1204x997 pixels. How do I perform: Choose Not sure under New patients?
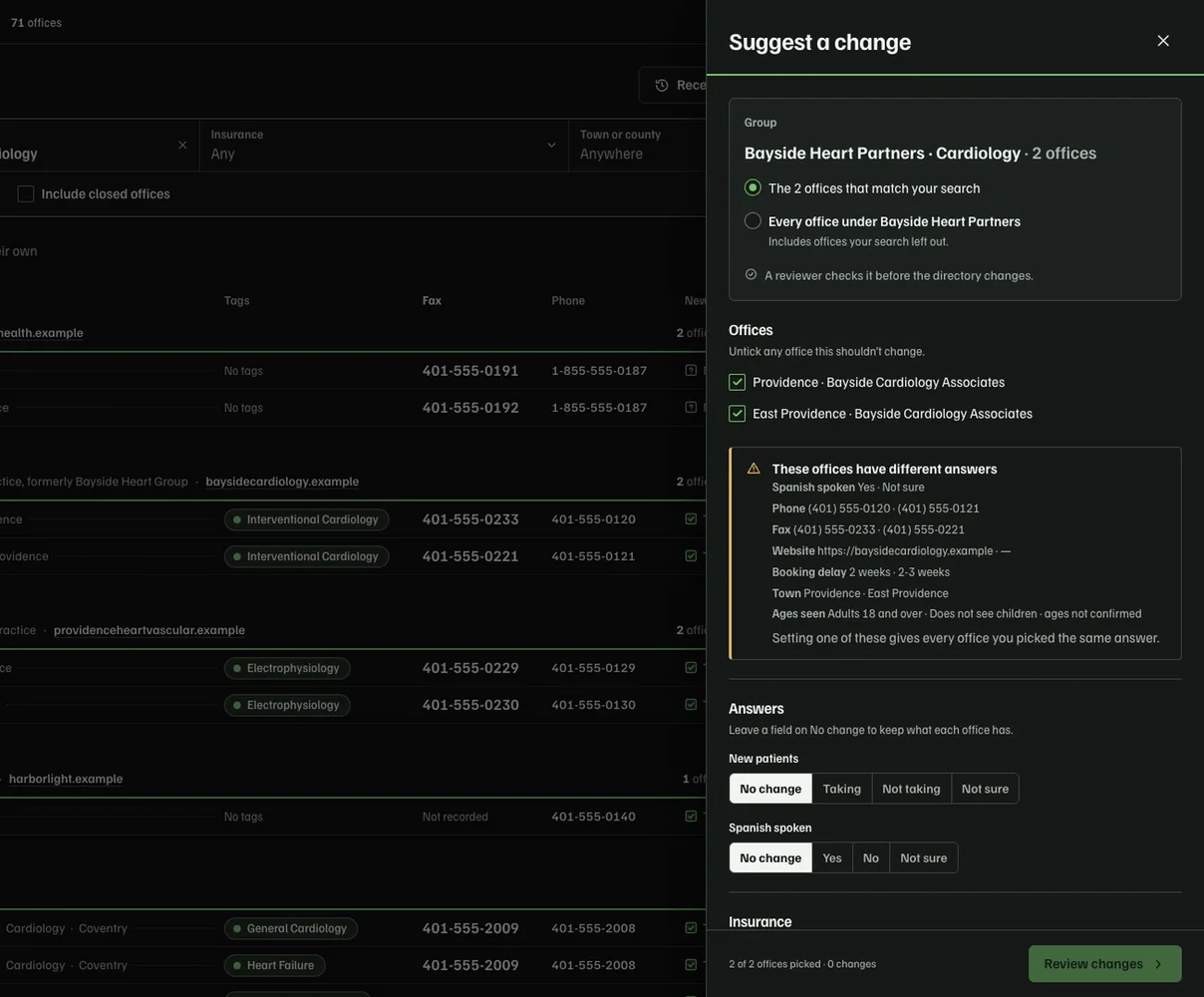(985, 789)
